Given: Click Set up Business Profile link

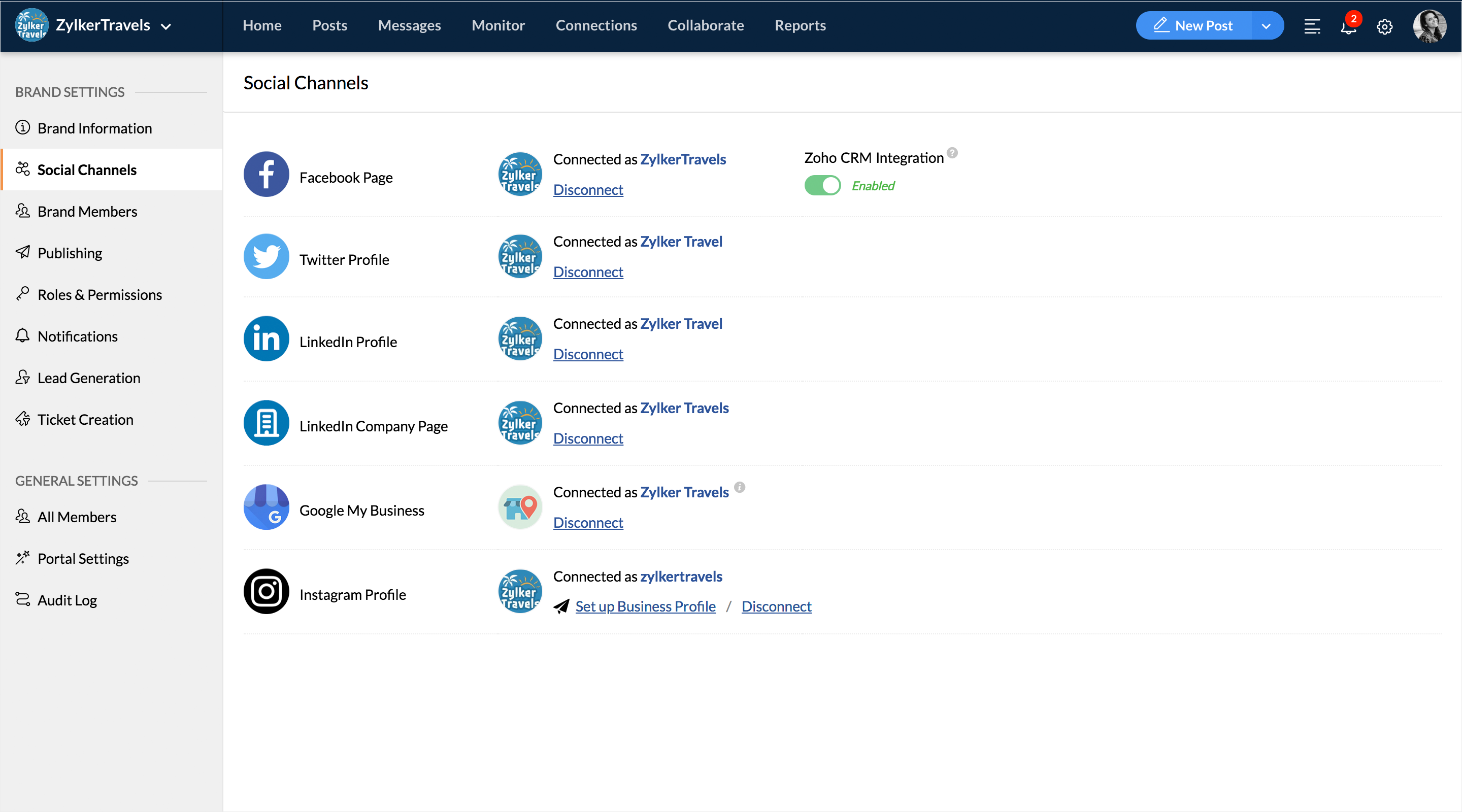Looking at the screenshot, I should tap(645, 606).
